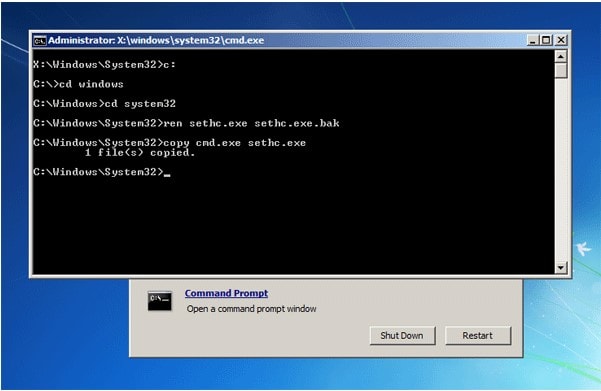Open the cmd.exe system menu icon
601x391 pixels.
pyautogui.click(x=40, y=41)
